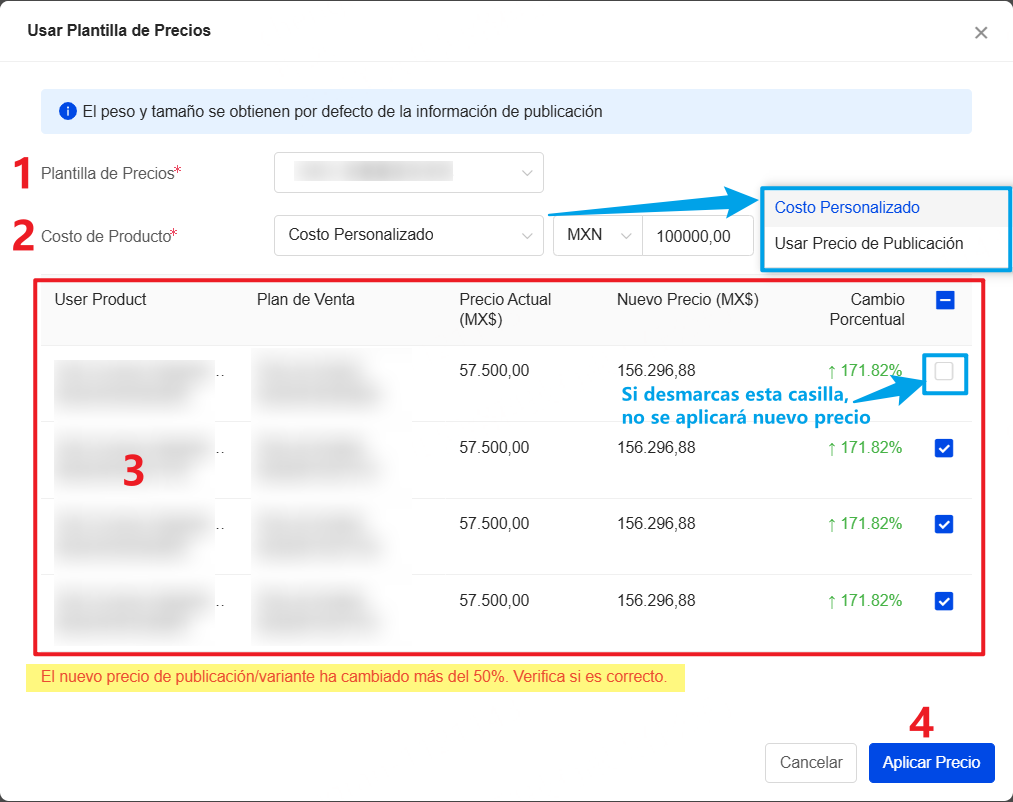Image resolution: width=1013 pixels, height=802 pixels.
Task: Open the MXN currency dropdown
Action: [x=598, y=235]
